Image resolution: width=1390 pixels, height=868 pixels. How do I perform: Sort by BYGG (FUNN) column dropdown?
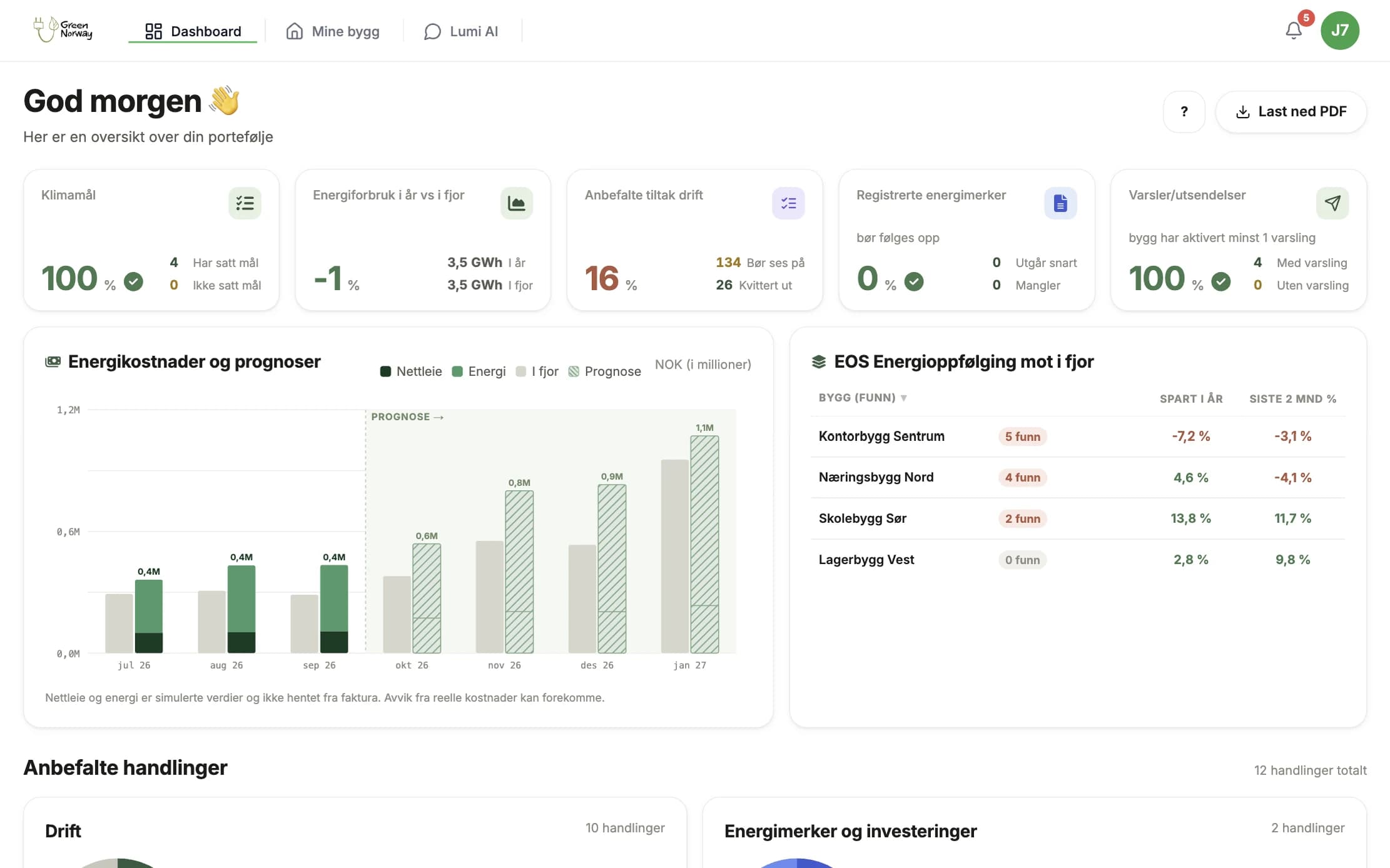click(x=863, y=398)
